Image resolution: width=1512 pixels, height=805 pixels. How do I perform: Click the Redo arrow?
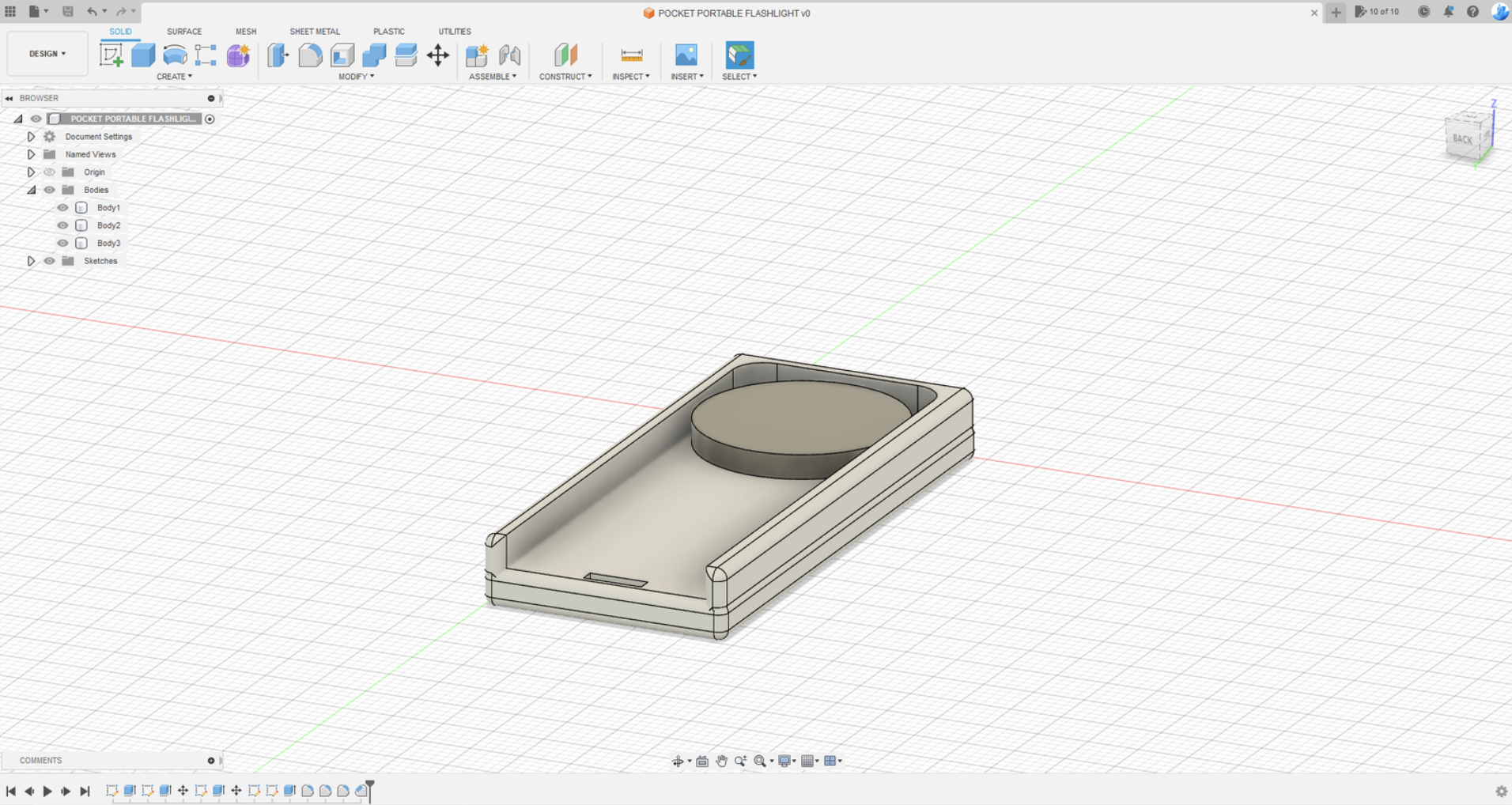121,11
